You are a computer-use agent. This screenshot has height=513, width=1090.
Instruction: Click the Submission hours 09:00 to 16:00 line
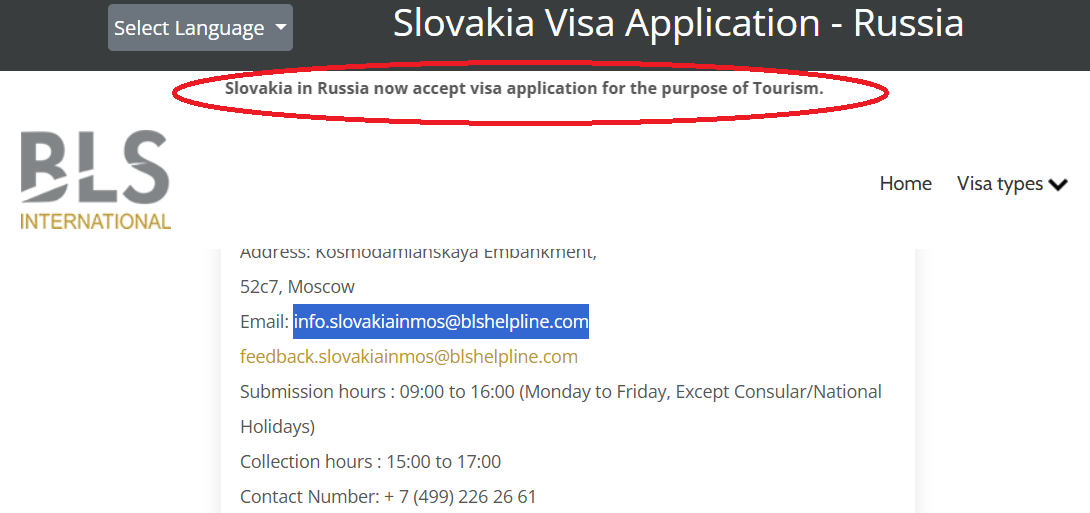560,392
